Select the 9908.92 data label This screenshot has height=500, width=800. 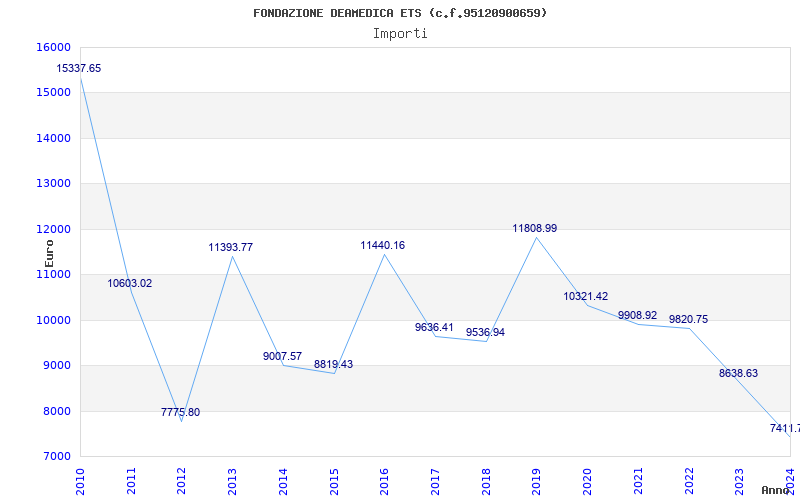pos(637,315)
